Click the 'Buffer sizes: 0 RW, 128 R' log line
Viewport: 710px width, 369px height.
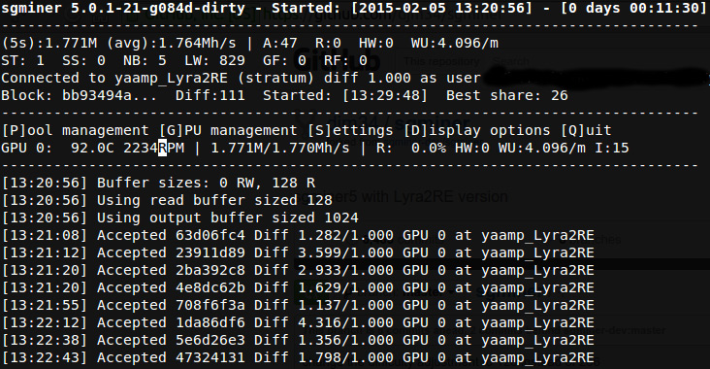click(x=158, y=183)
